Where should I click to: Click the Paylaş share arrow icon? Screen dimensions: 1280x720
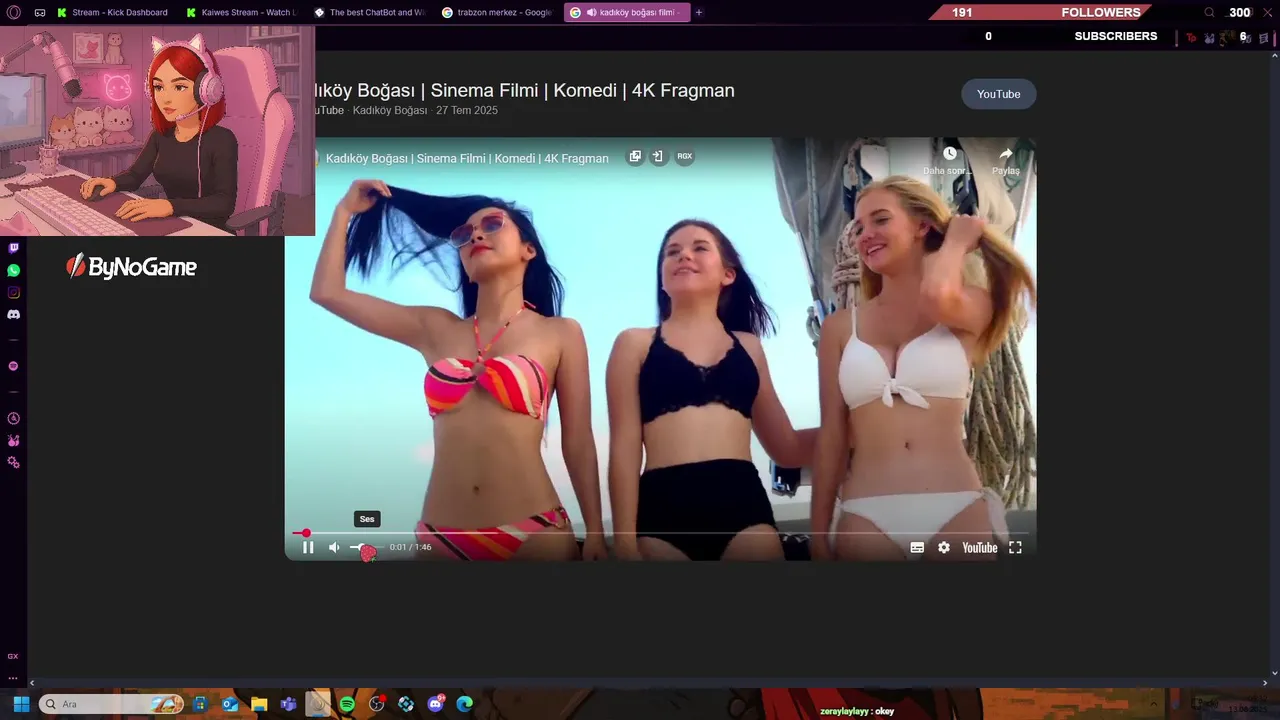(1006, 154)
